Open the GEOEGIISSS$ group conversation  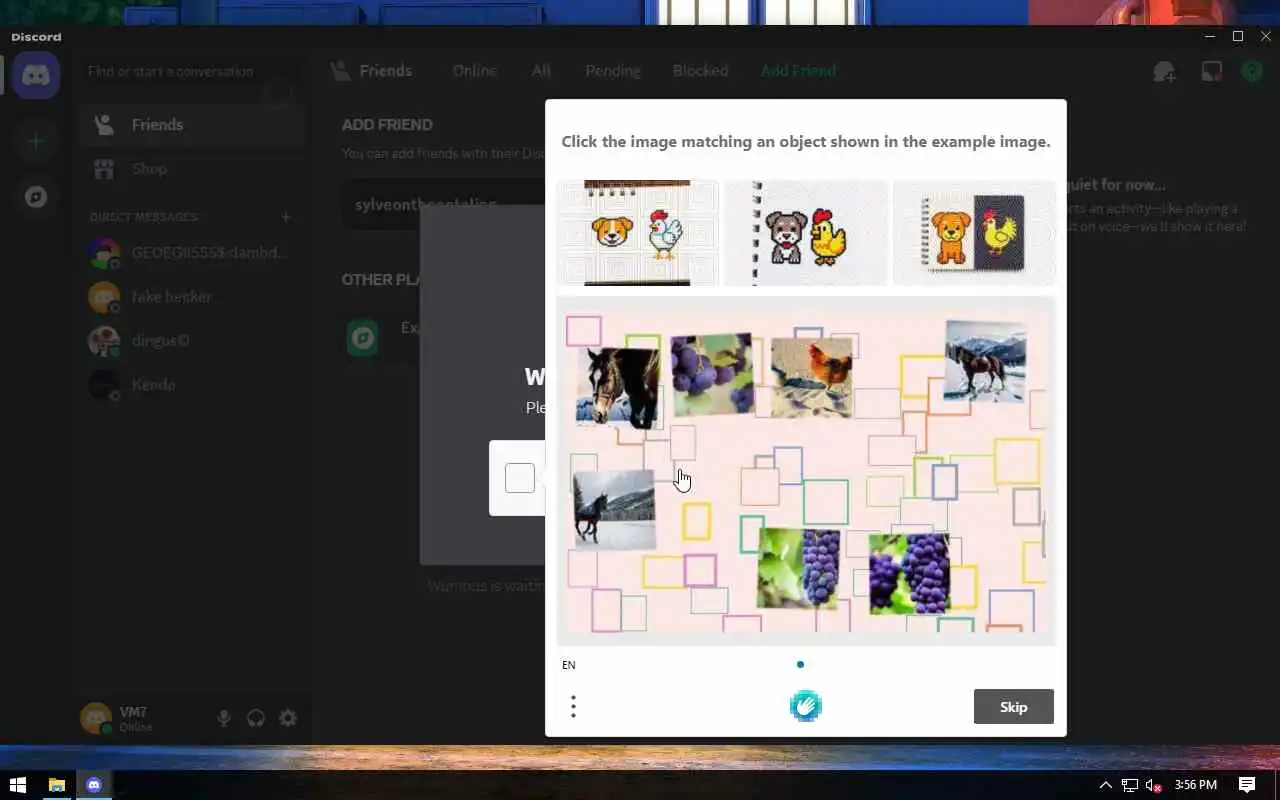click(x=192, y=253)
